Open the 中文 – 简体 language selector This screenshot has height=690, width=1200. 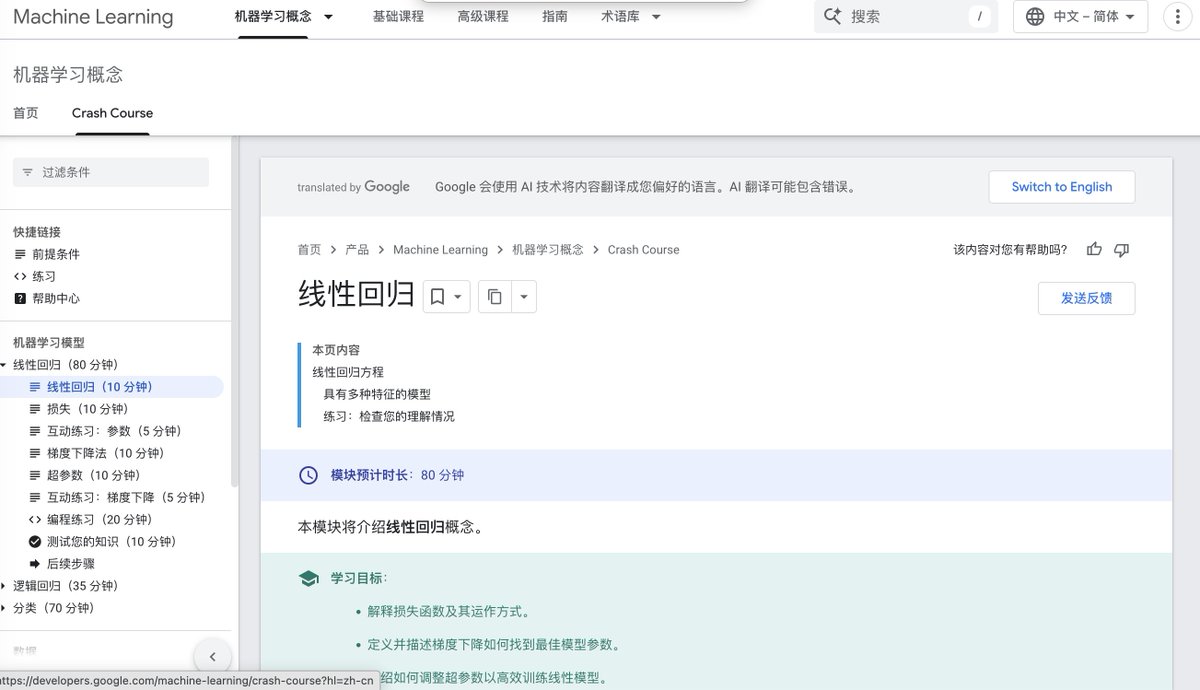[1081, 16]
